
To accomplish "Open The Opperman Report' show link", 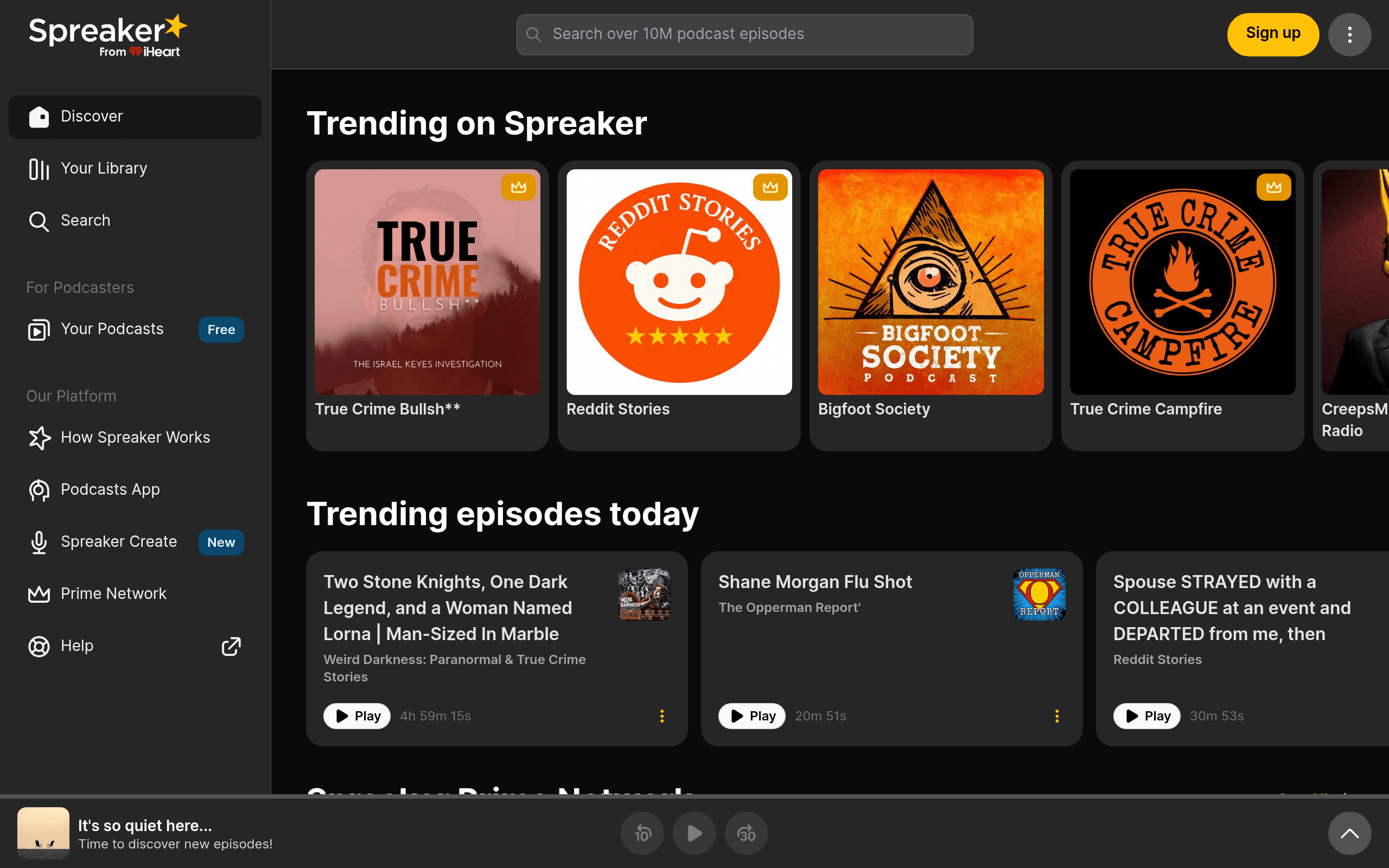I will 789,608.
